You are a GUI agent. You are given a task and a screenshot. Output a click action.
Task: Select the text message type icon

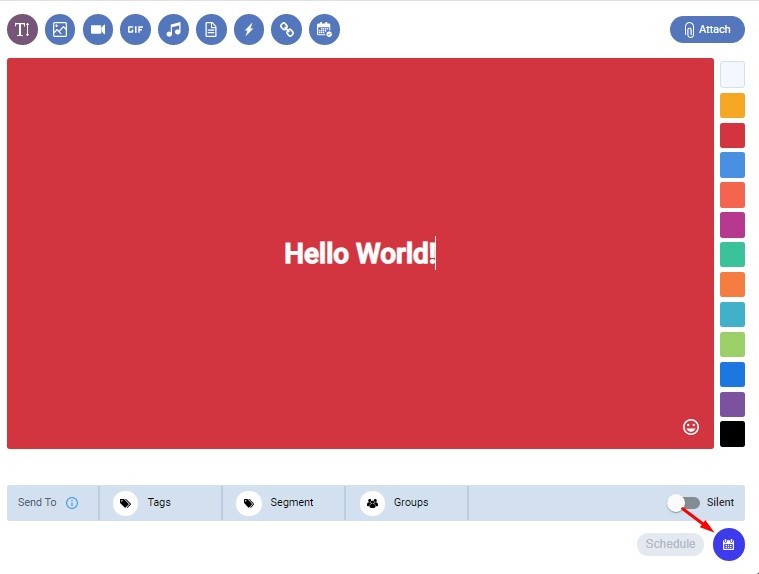click(22, 30)
